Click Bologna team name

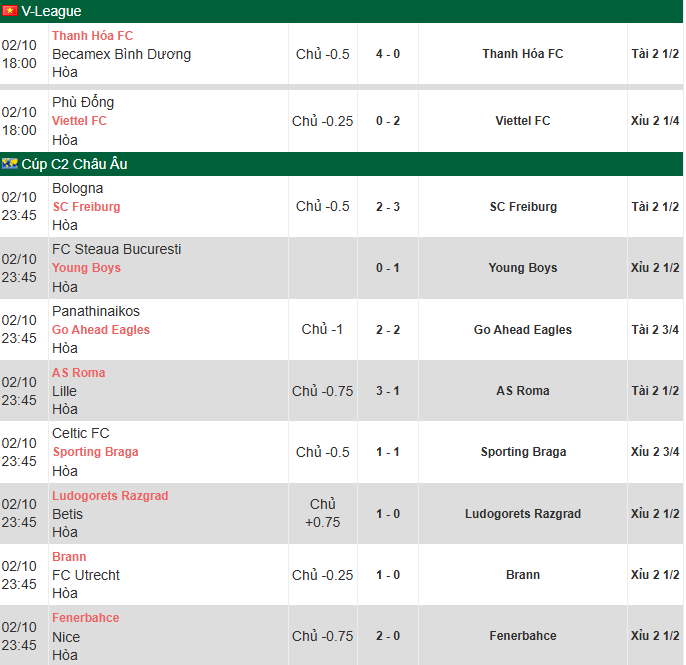[x=78, y=188]
